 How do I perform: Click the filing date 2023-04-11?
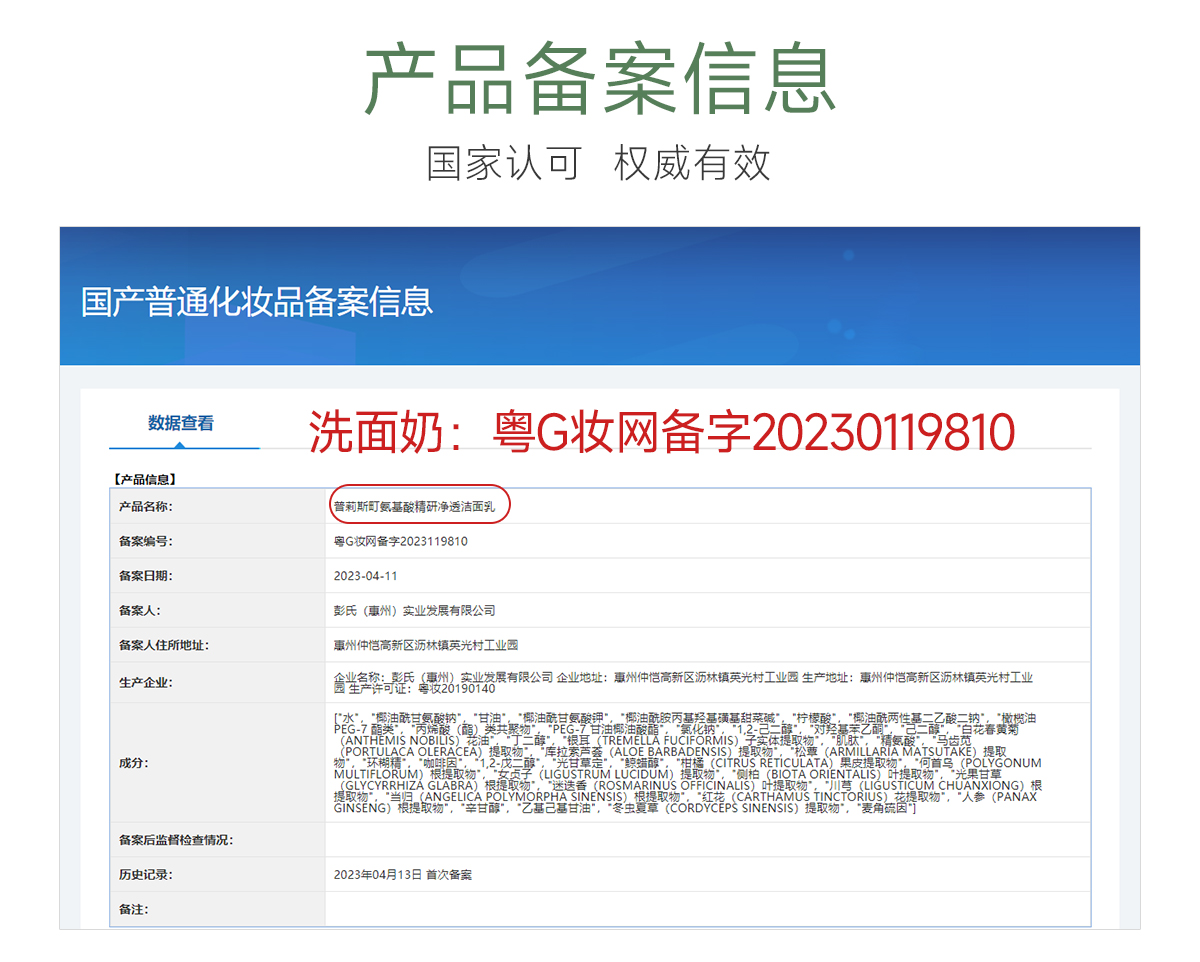coord(366,576)
